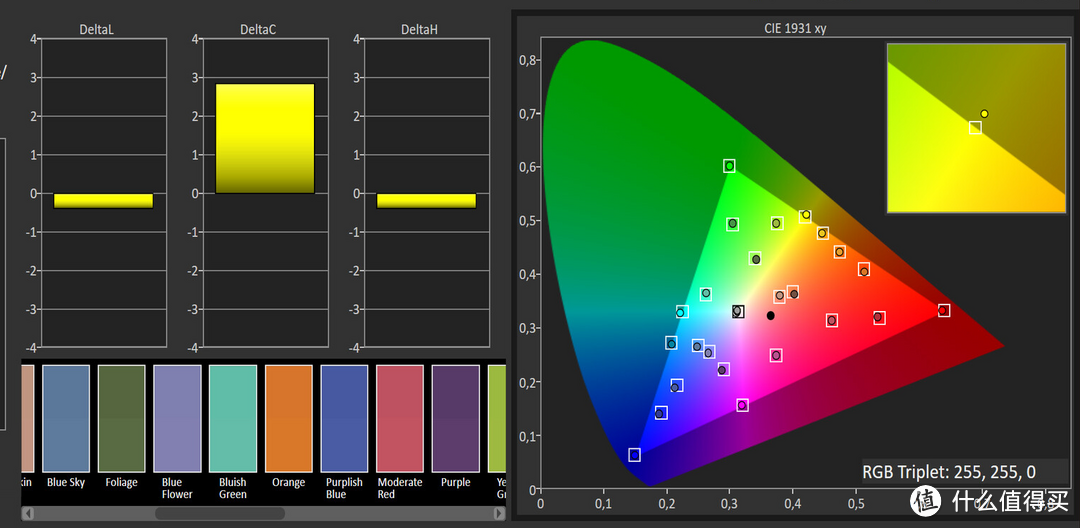
Task: Click the yellow DeltaL bar
Action: (x=103, y=201)
